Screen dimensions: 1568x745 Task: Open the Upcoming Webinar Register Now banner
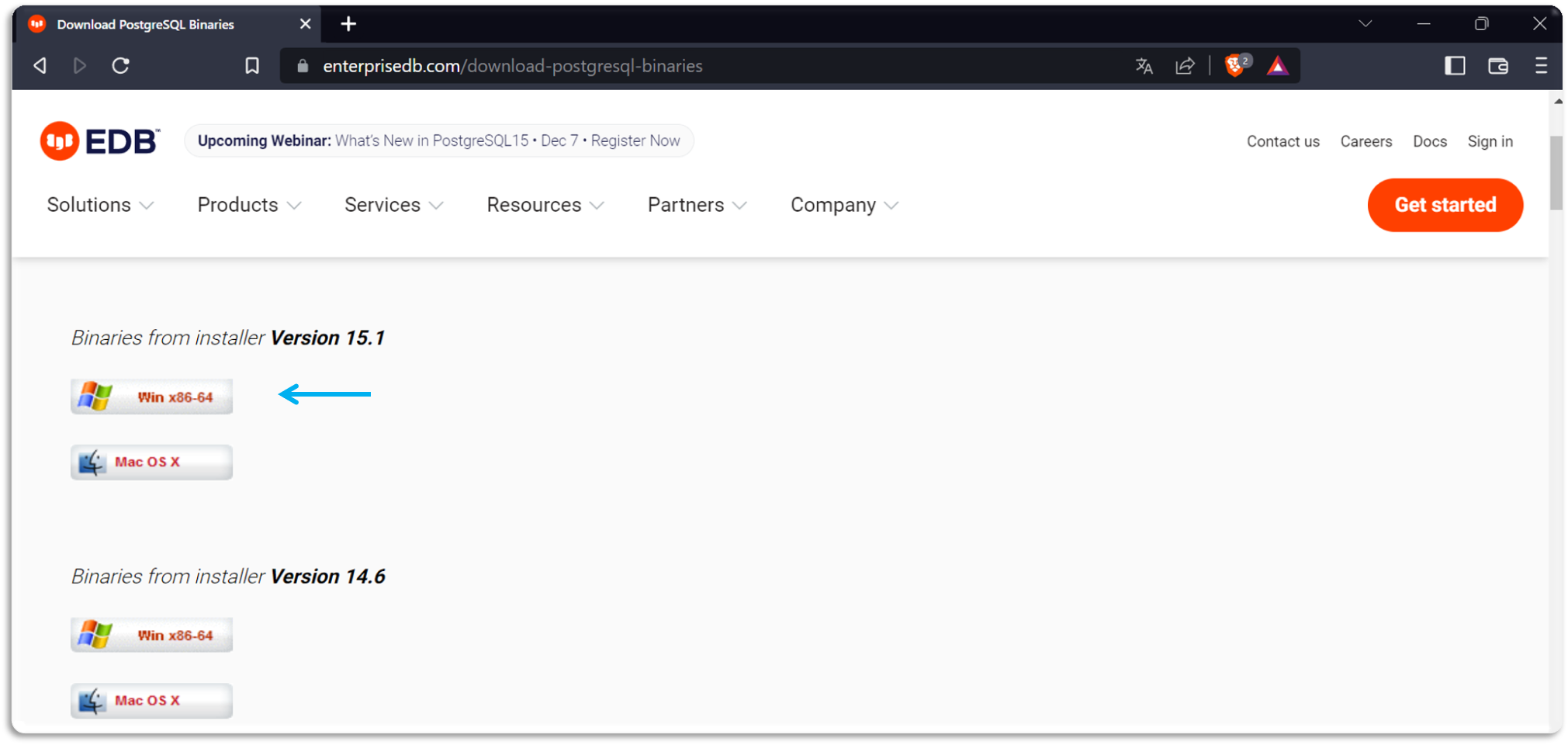[x=439, y=140]
